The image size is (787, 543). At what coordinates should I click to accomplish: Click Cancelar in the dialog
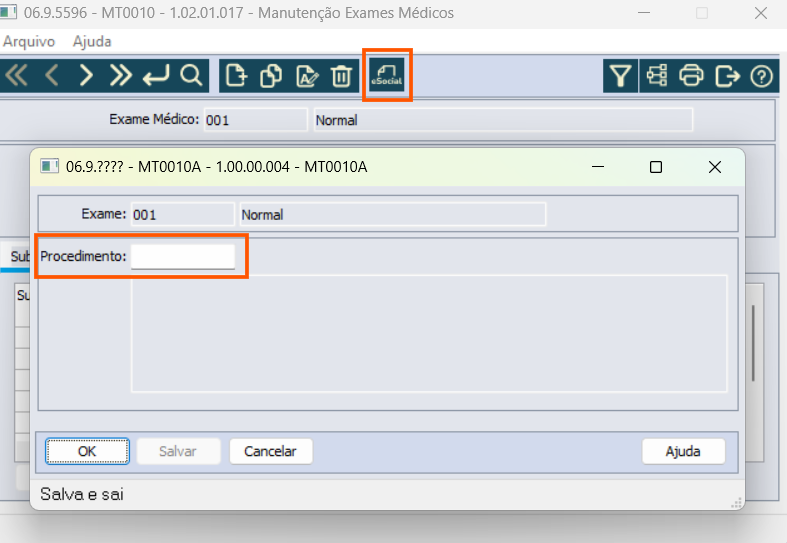271,451
